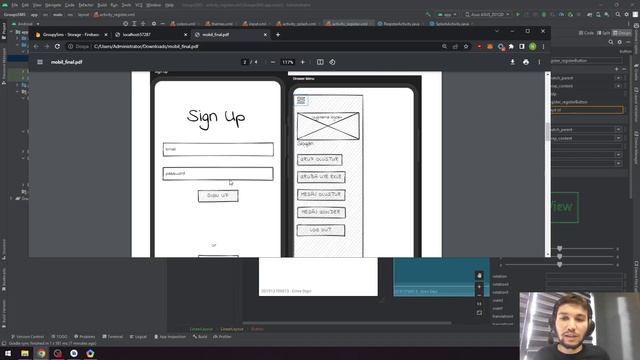Open the Chrome profile avatar

point(532,47)
